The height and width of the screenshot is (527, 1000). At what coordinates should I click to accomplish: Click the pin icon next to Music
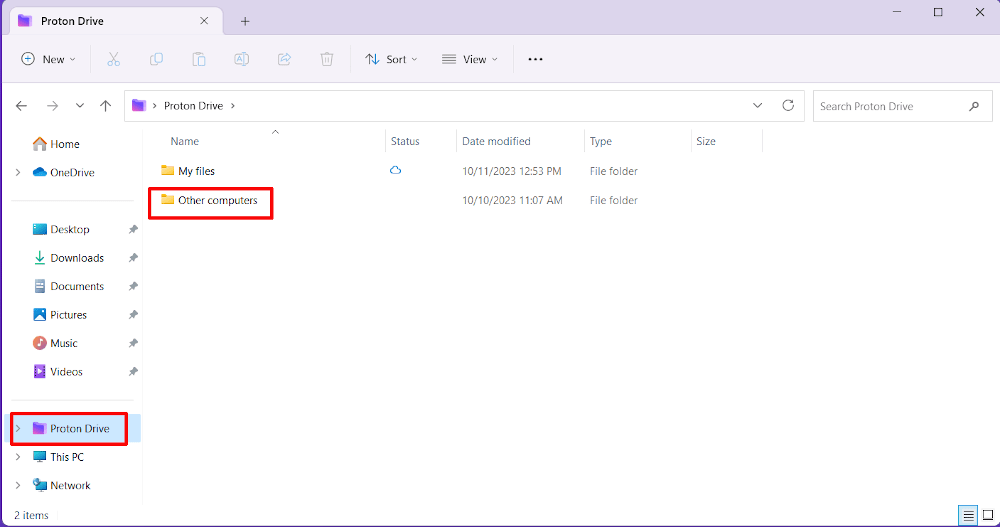[x=133, y=343]
